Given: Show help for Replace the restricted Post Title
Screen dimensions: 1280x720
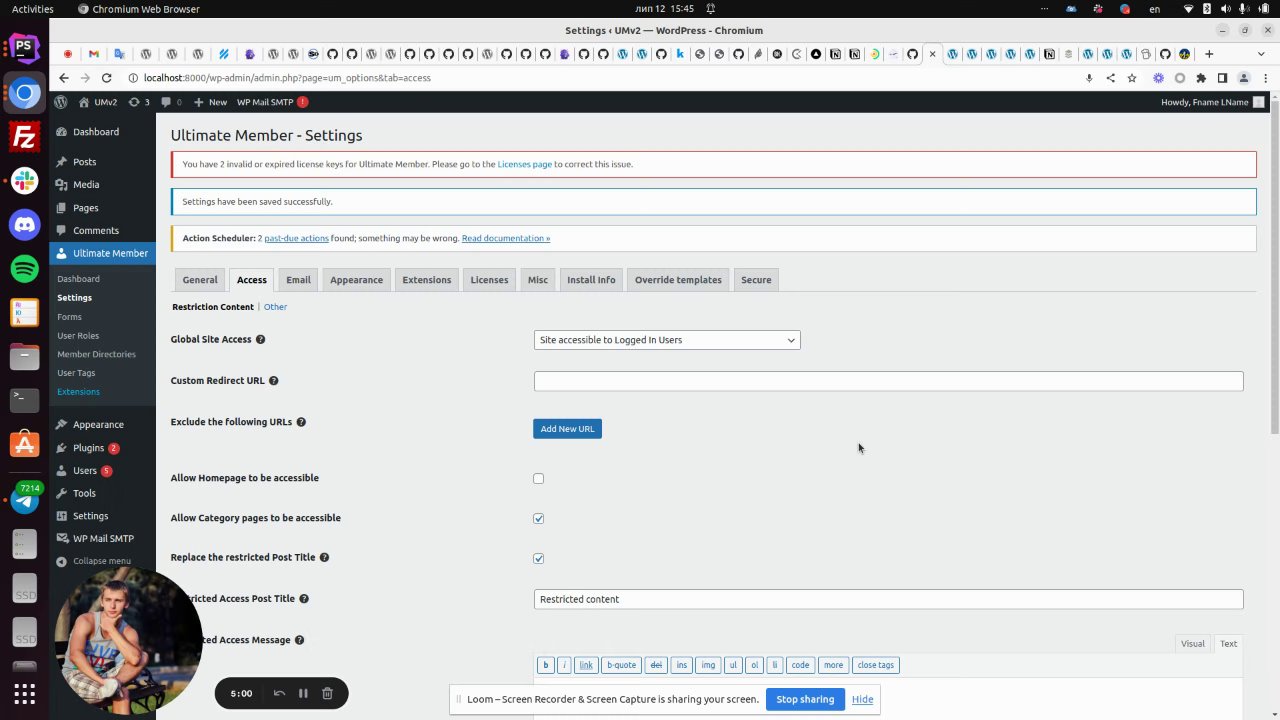Looking at the screenshot, I should click(x=324, y=558).
